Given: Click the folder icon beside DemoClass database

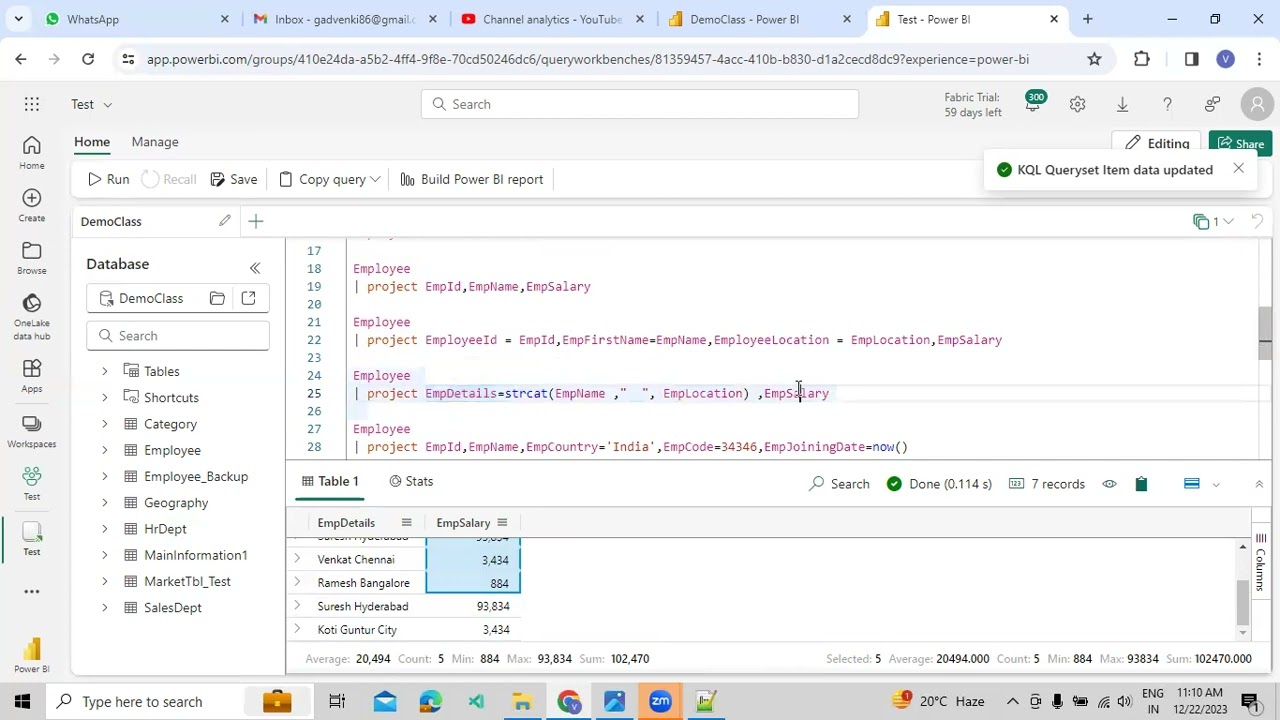Looking at the screenshot, I should click(217, 298).
